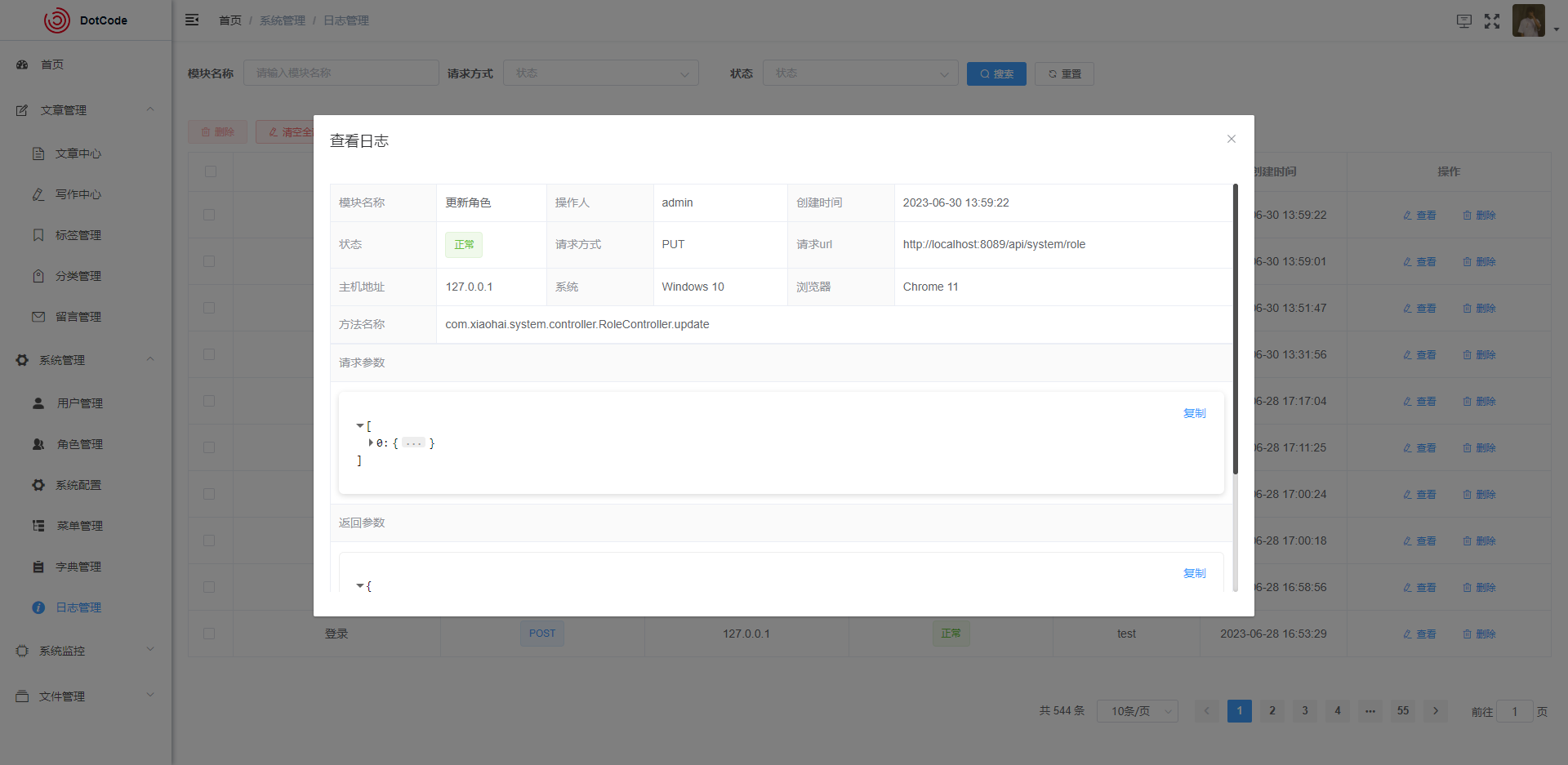This screenshot has height=765, width=1568.
Task: Click the red 删除 batch delete button
Action: tap(218, 131)
